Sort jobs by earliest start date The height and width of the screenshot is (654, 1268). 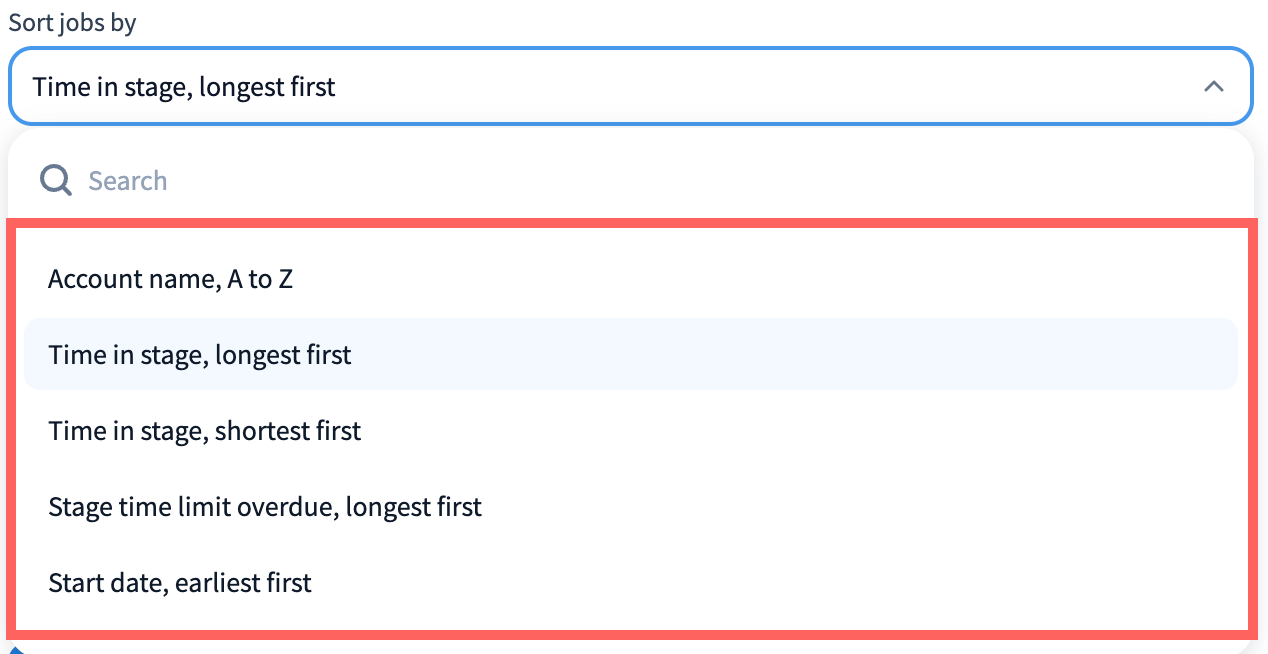point(180,583)
